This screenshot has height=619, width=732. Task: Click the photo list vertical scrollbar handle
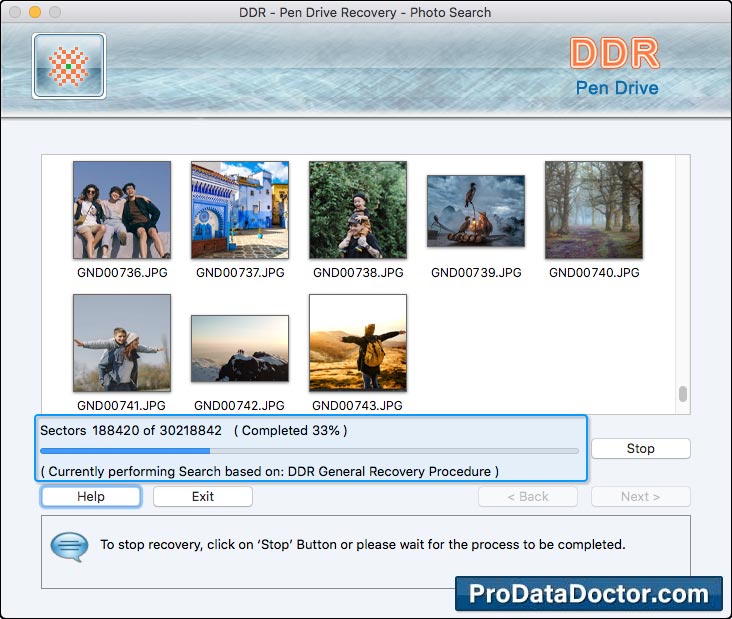tap(683, 394)
